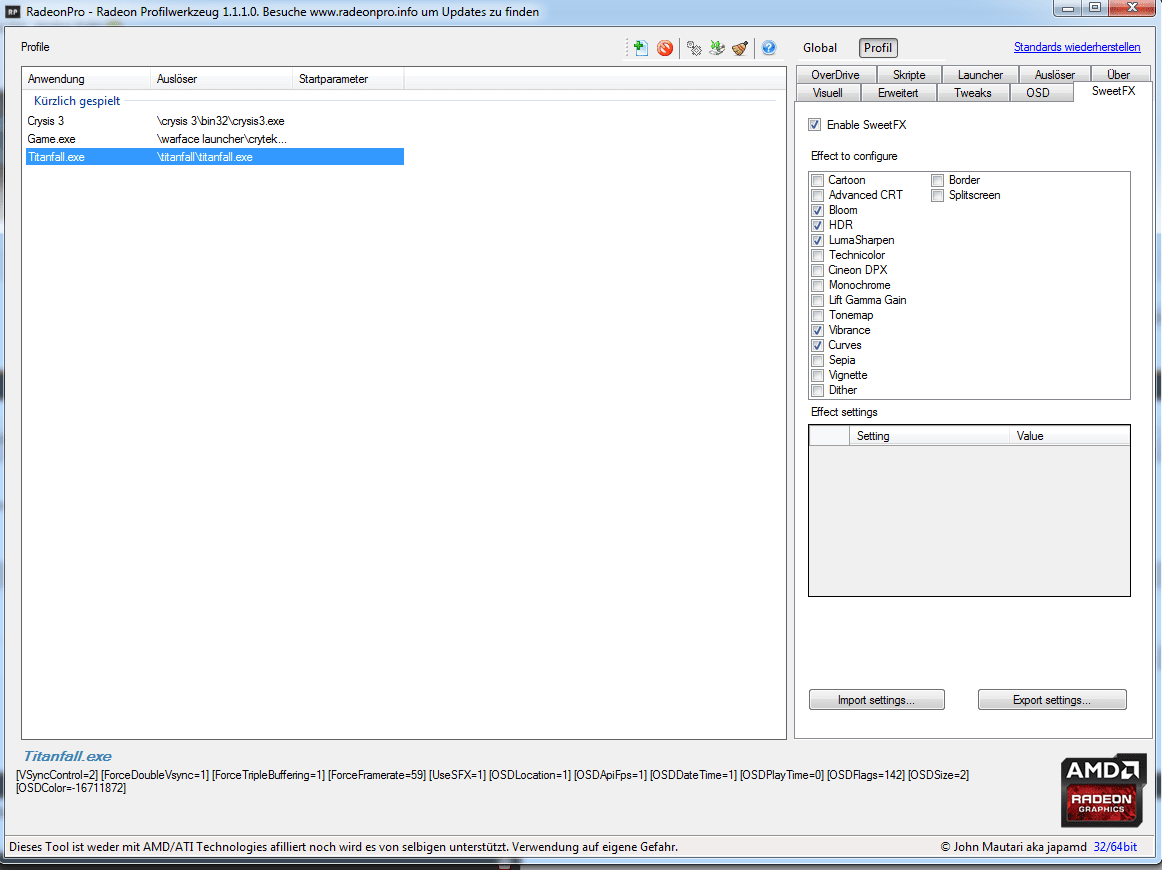Enable the Vignette checkbox
This screenshot has width=1162, height=870.
[817, 376]
